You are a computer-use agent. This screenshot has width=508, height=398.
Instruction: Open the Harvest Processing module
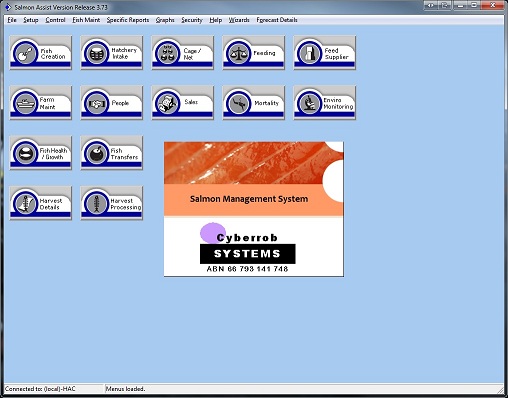112,203
